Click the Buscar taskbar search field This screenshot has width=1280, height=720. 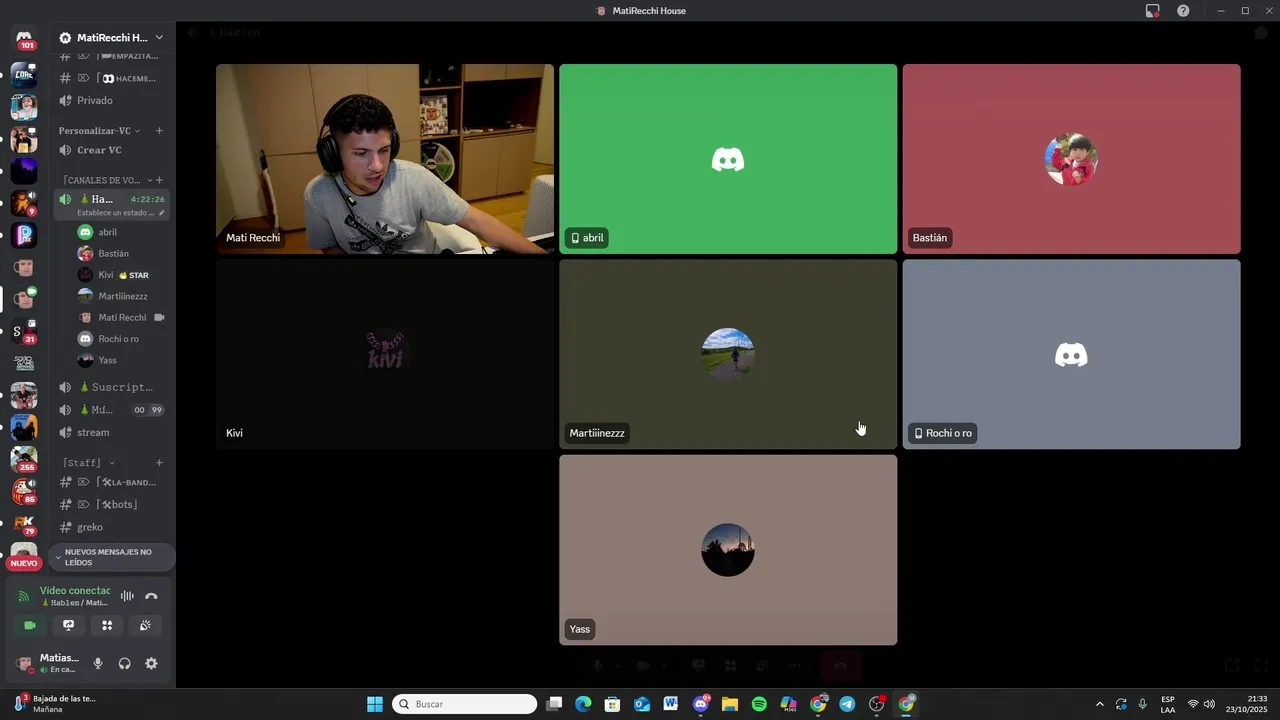464,704
